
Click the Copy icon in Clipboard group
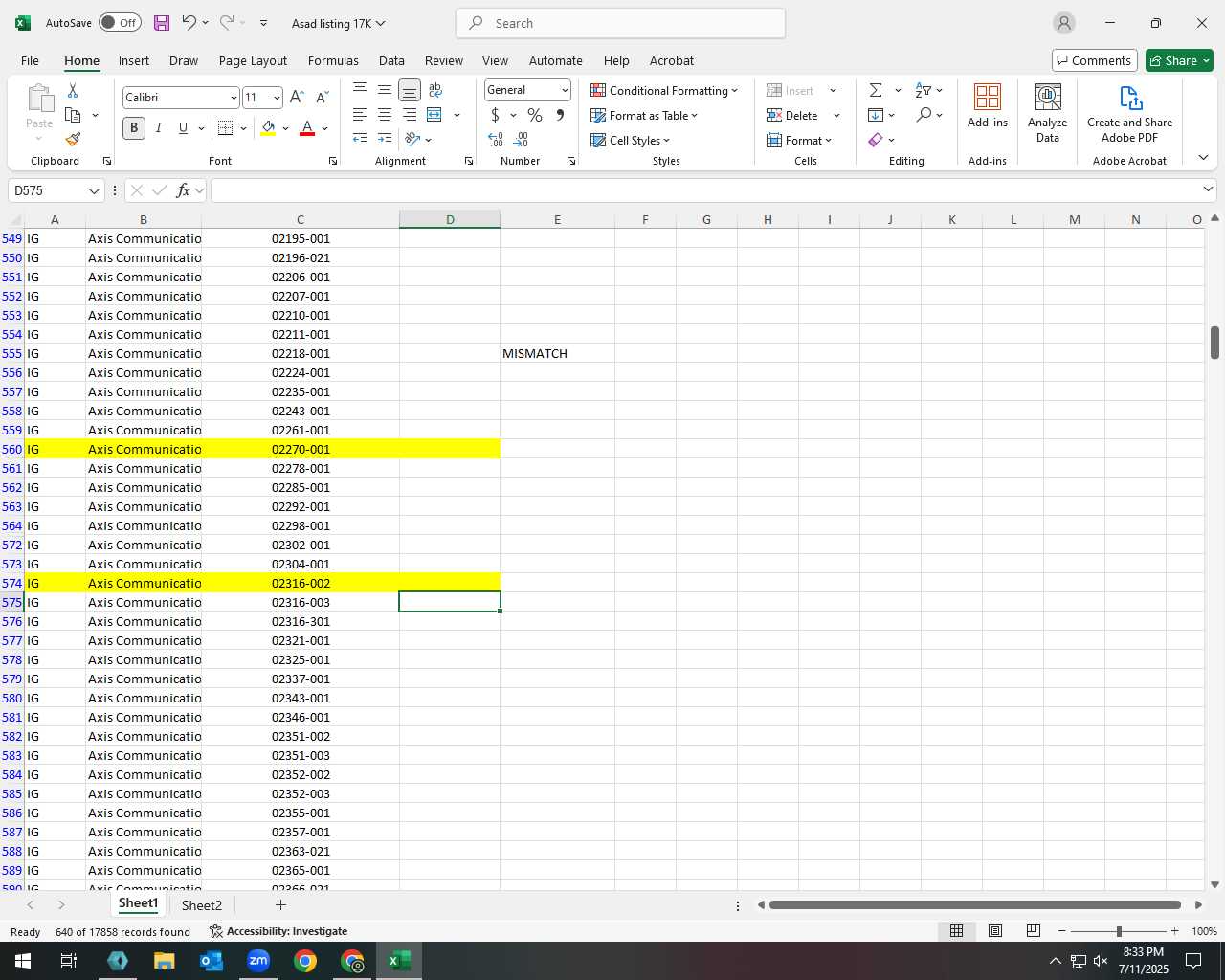pos(73,115)
